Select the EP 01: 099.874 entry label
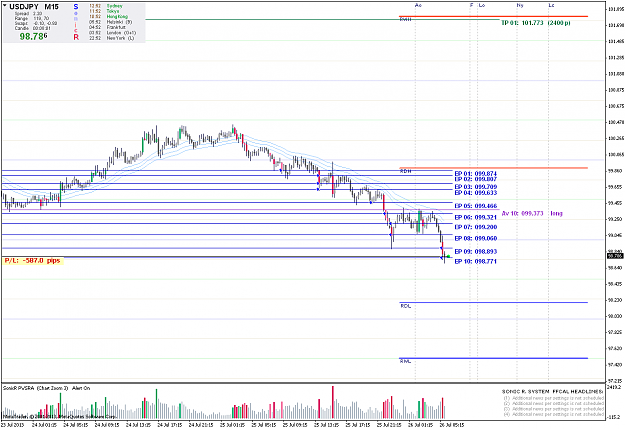This screenshot has height=429, width=625. coord(476,174)
